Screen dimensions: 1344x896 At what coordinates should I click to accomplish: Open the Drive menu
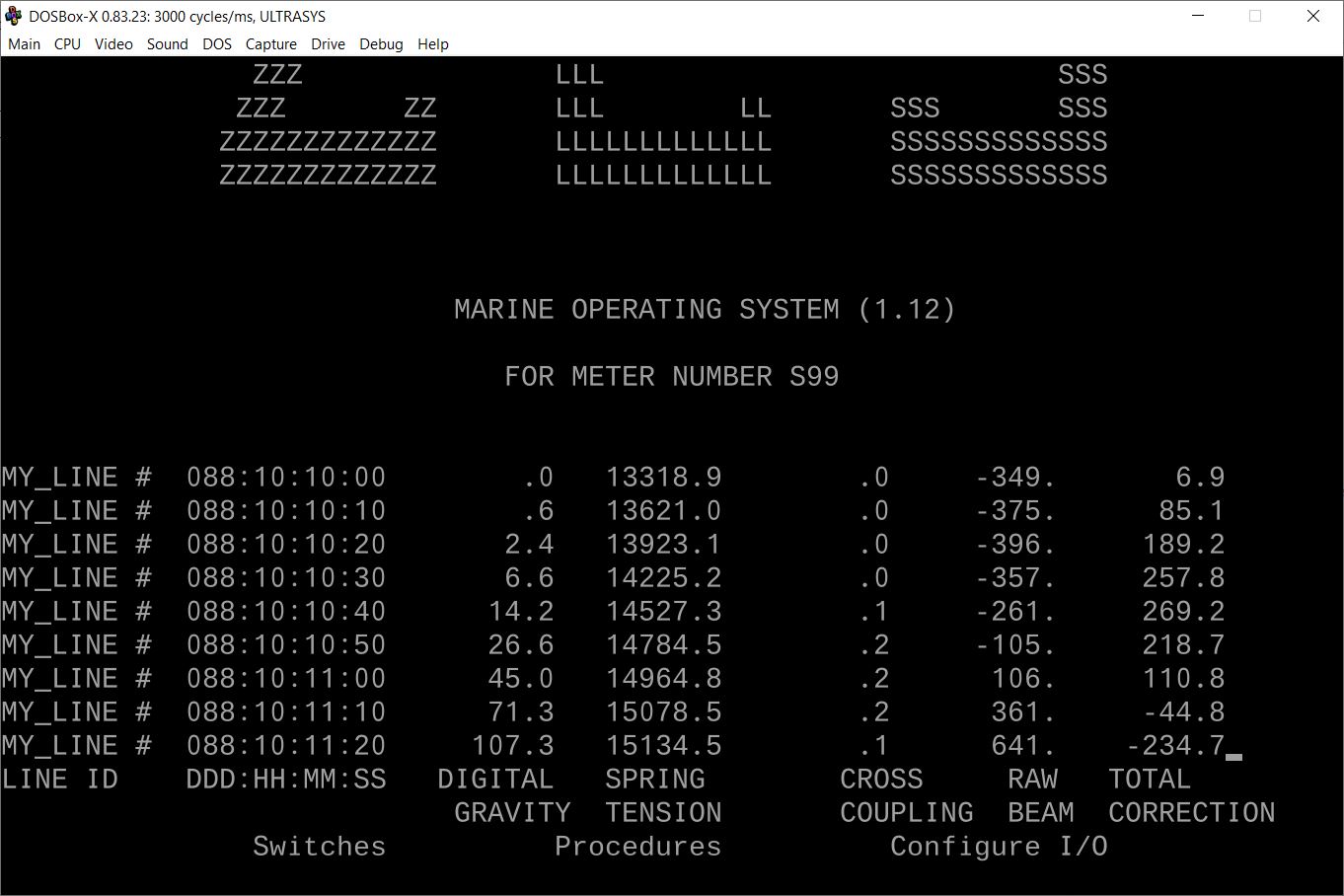pyautogui.click(x=328, y=44)
